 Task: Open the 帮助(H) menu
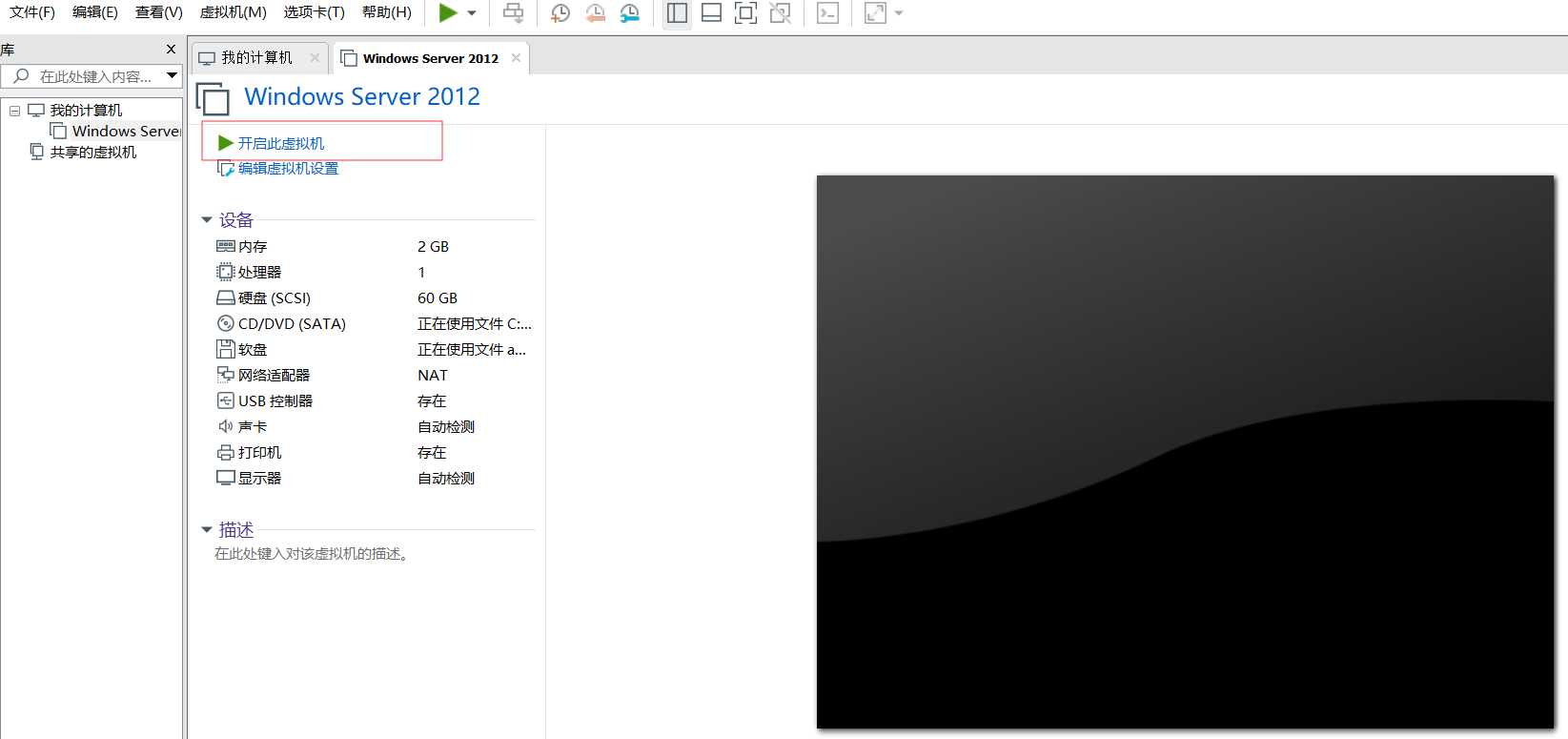pyautogui.click(x=387, y=12)
